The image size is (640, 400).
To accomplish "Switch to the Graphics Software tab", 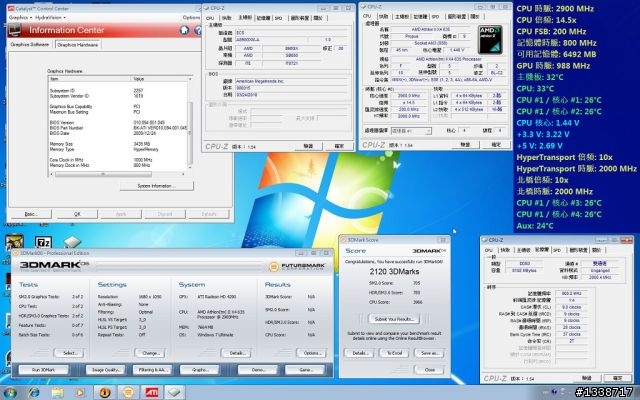I will click(30, 44).
